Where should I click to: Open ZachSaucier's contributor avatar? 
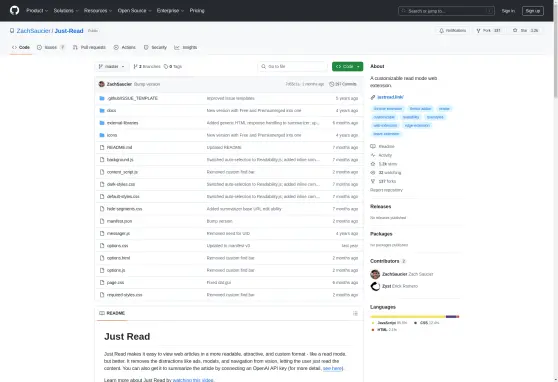point(375,274)
